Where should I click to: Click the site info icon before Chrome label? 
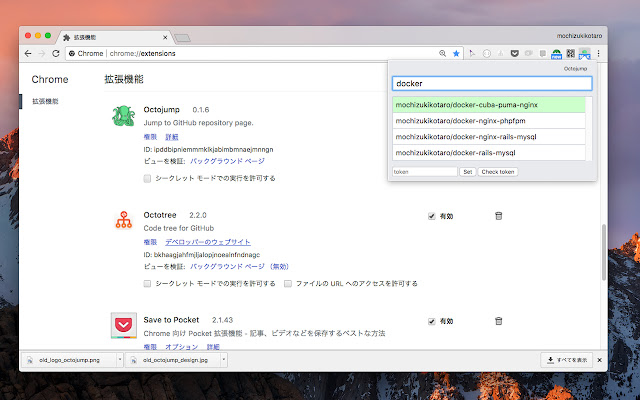point(72,53)
